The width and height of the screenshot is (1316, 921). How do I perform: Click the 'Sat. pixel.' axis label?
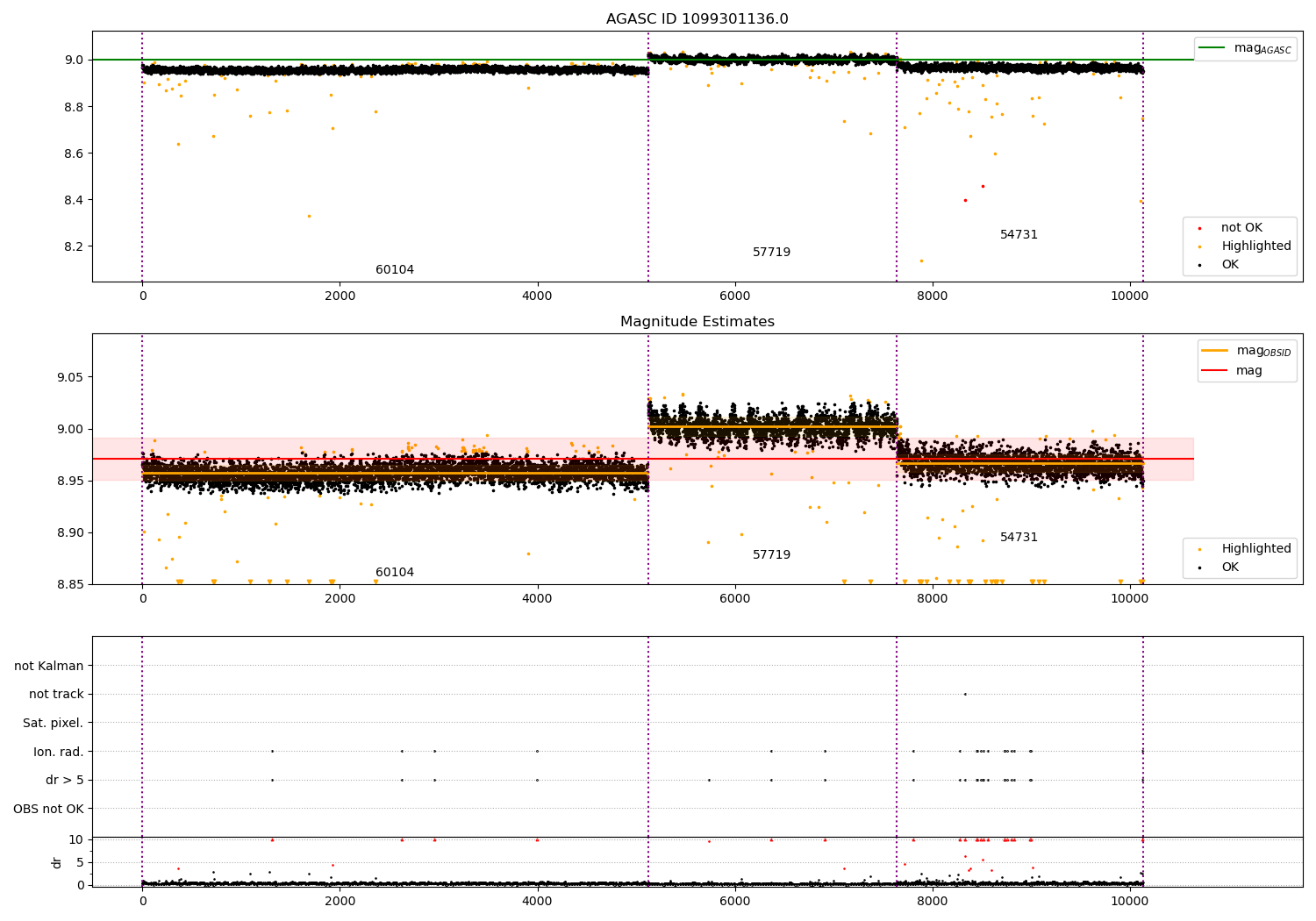(x=54, y=723)
